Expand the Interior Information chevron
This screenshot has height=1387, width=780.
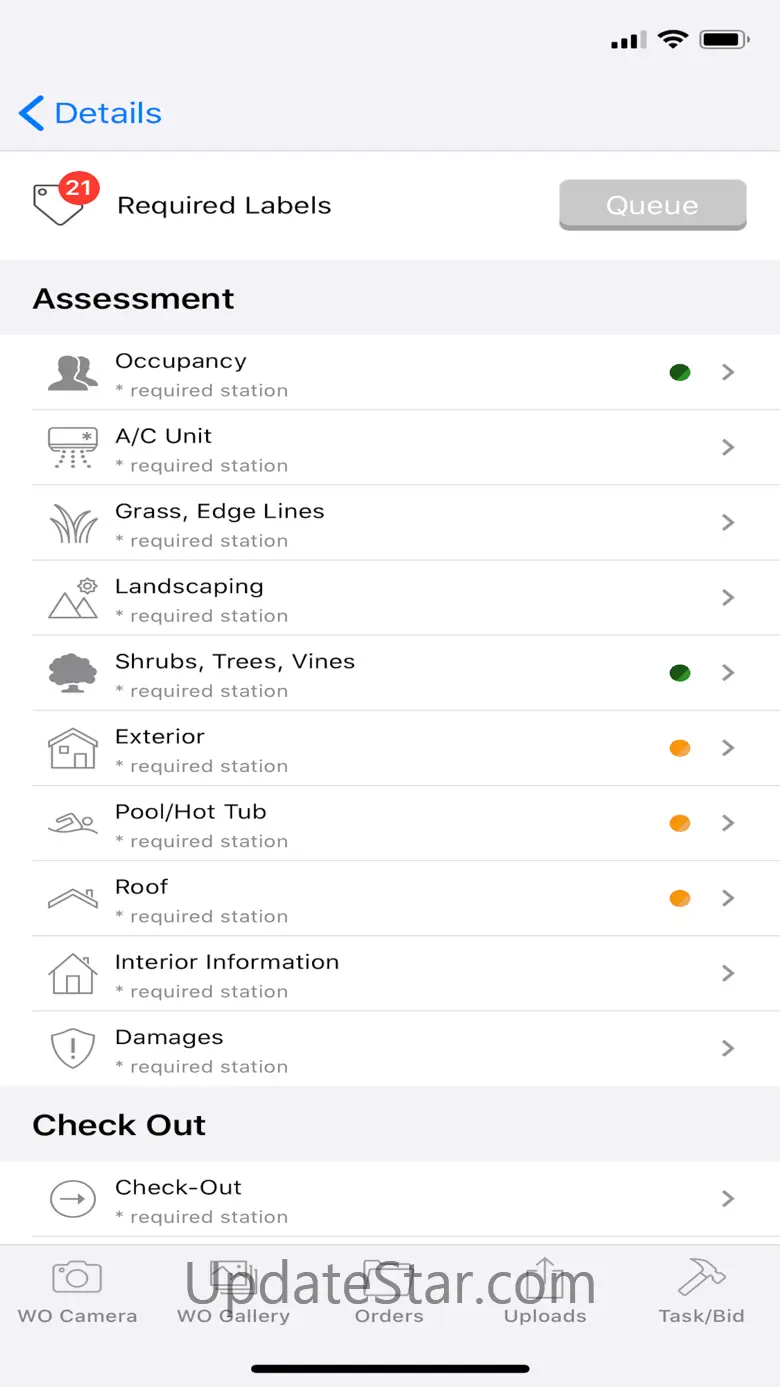728,973
